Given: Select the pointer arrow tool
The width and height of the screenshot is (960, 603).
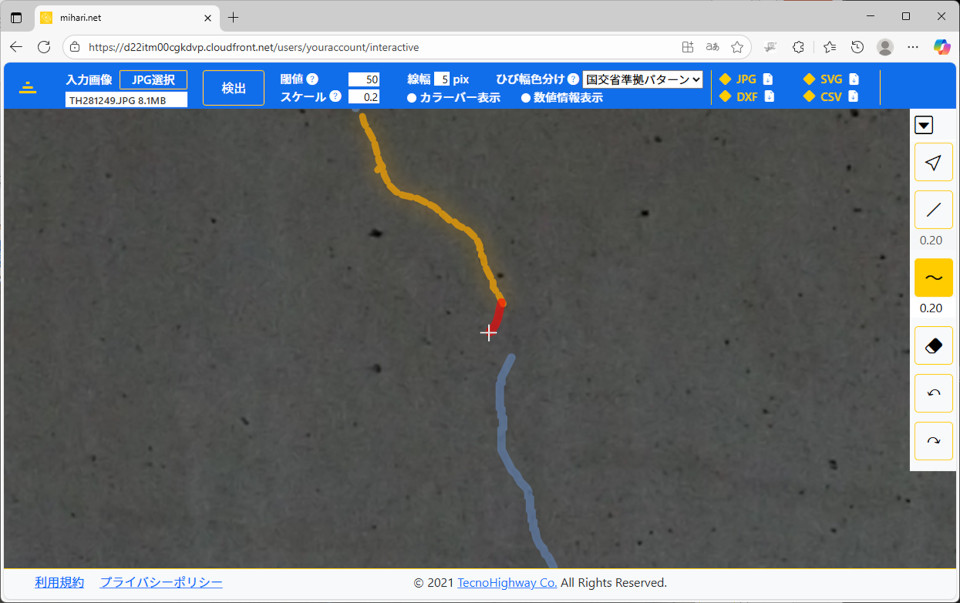Looking at the screenshot, I should pos(933,163).
